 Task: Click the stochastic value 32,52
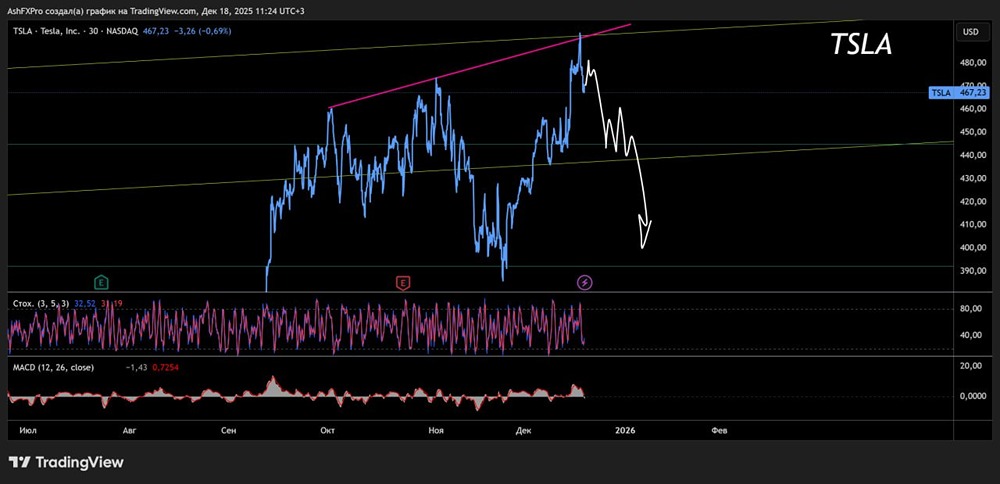pos(85,304)
